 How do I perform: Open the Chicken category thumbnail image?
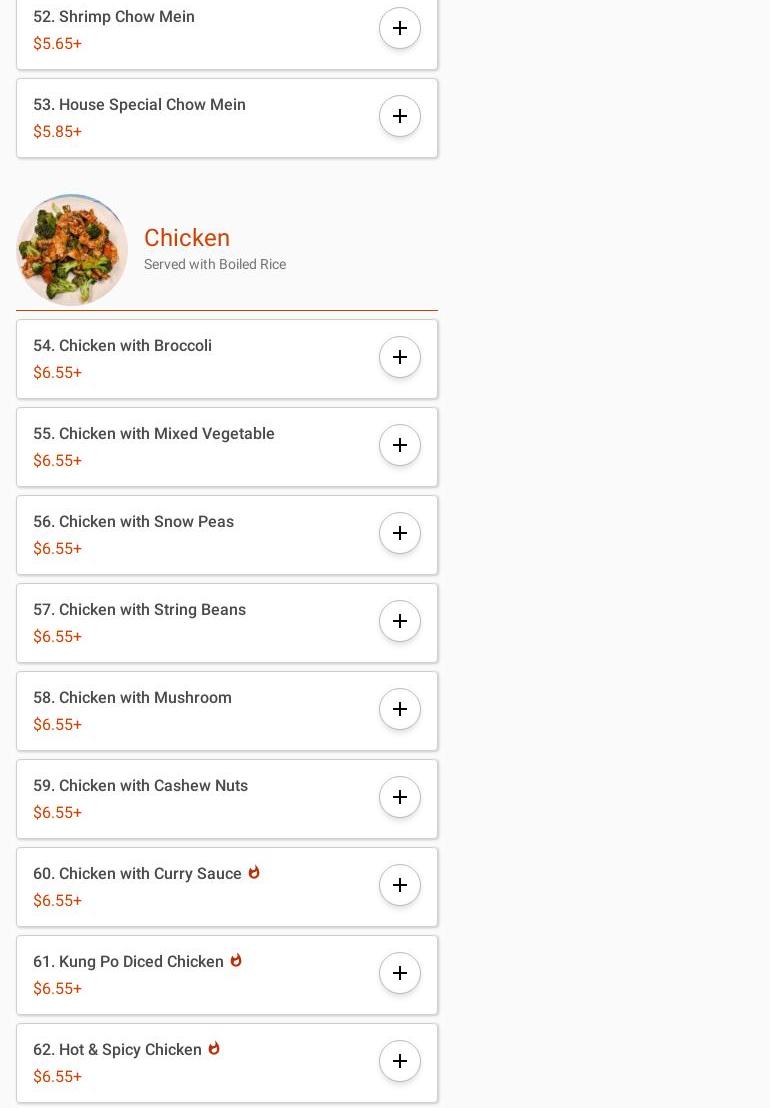72,250
